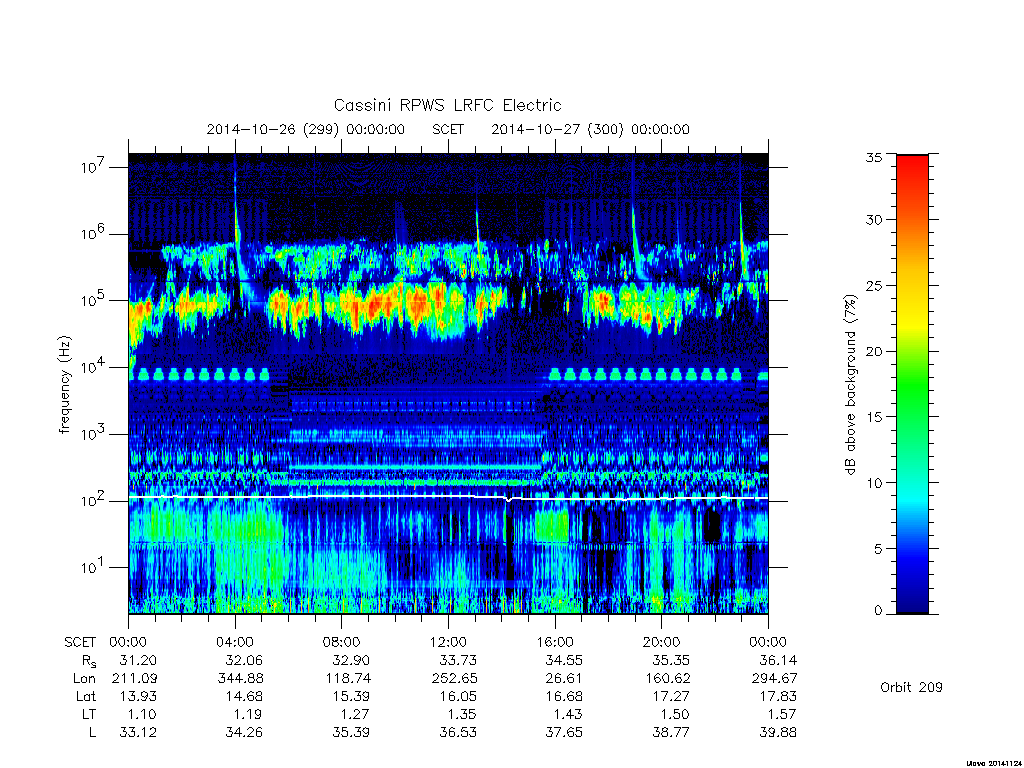Click the footer stamp 'Uiowa 20141124'
This screenshot has width=1024, height=768.
coord(993,763)
